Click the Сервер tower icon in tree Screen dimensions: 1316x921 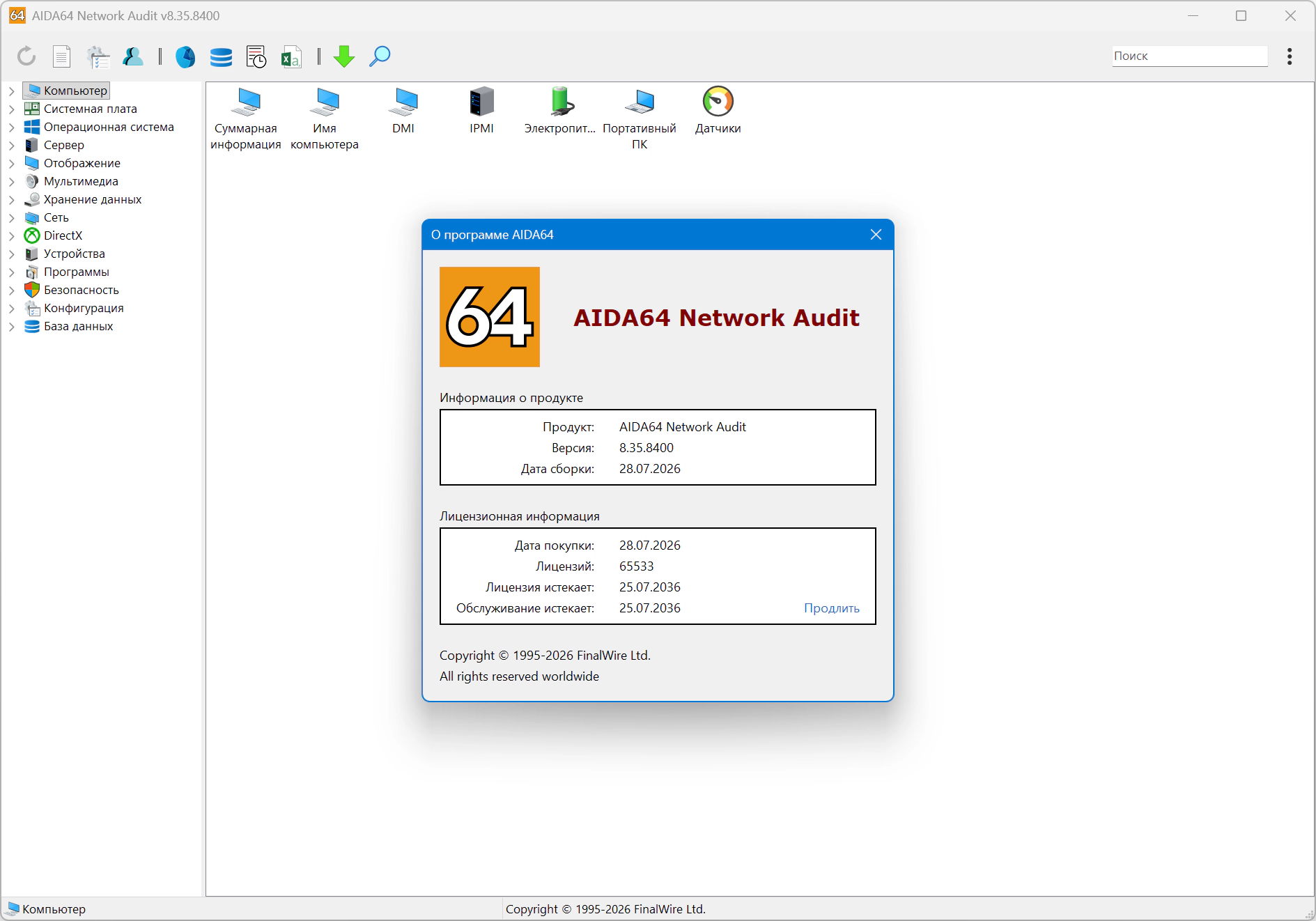pyautogui.click(x=32, y=145)
